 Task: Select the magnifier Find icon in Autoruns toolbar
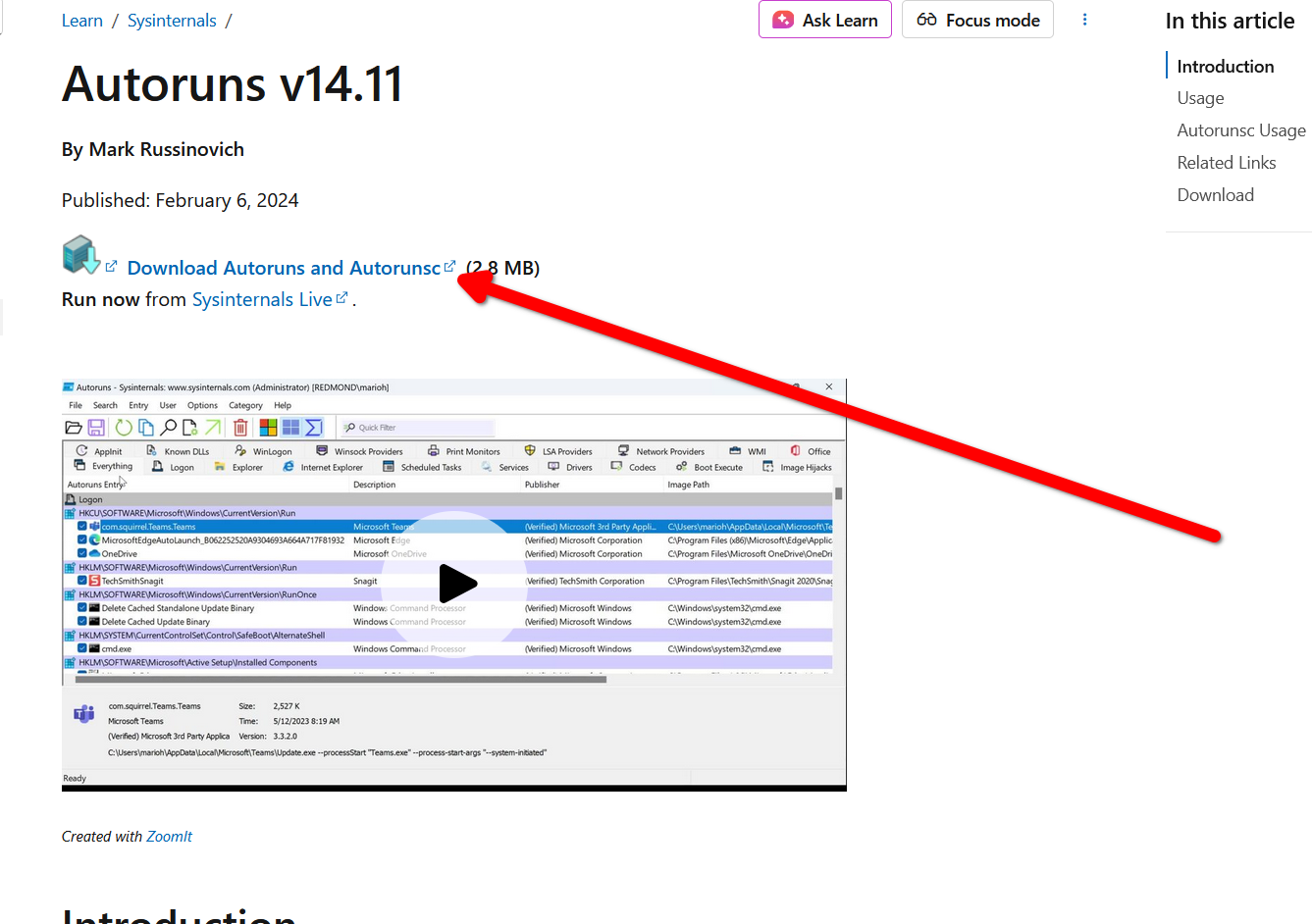170,427
